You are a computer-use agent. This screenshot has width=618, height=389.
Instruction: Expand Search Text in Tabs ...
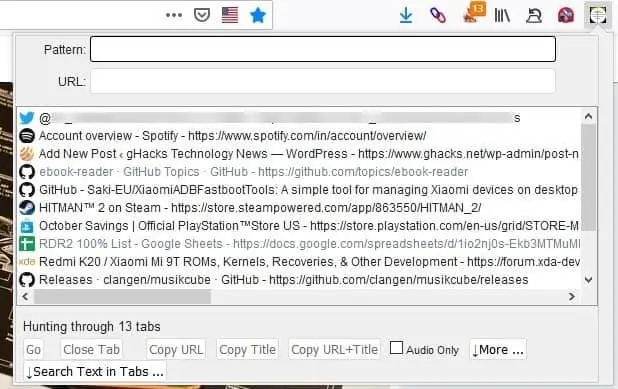[x=95, y=371]
